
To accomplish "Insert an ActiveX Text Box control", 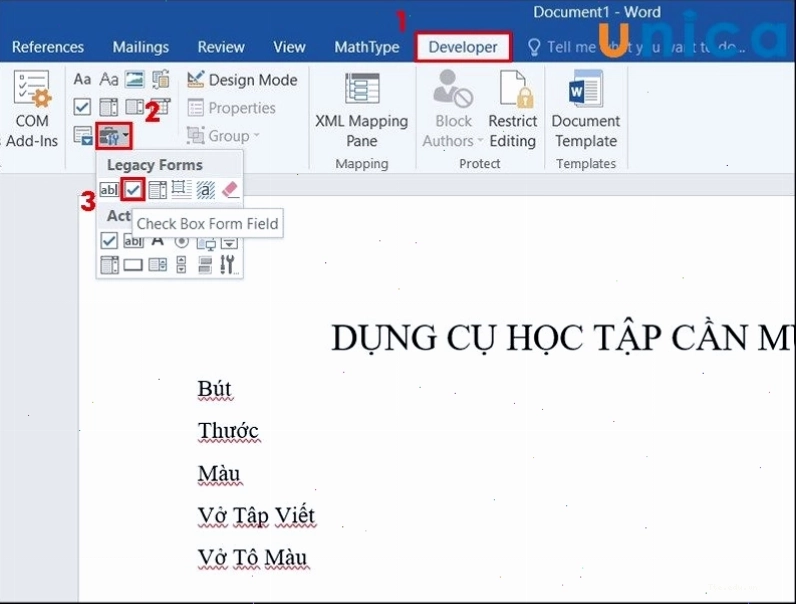I will 133,242.
